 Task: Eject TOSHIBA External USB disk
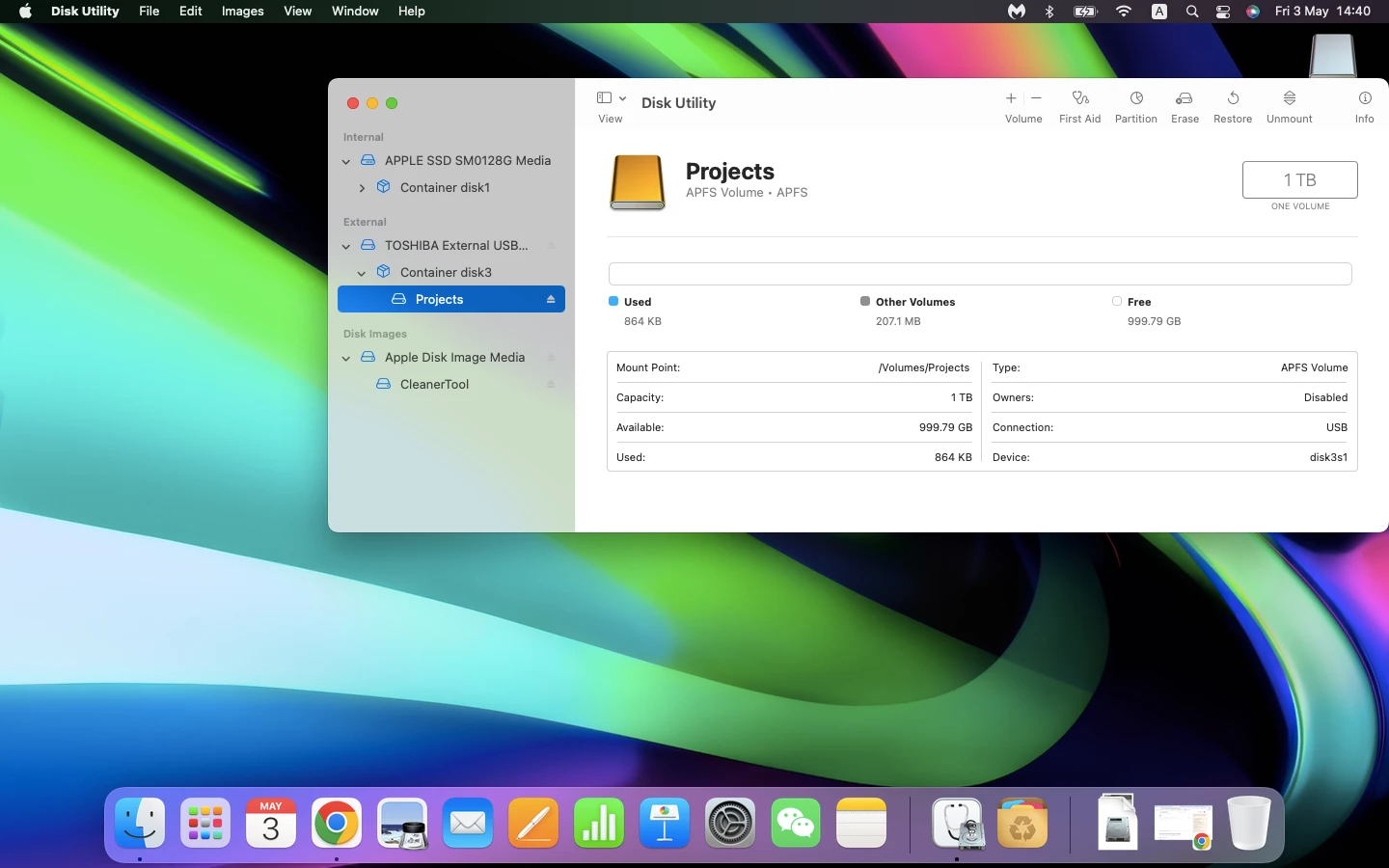click(x=551, y=246)
